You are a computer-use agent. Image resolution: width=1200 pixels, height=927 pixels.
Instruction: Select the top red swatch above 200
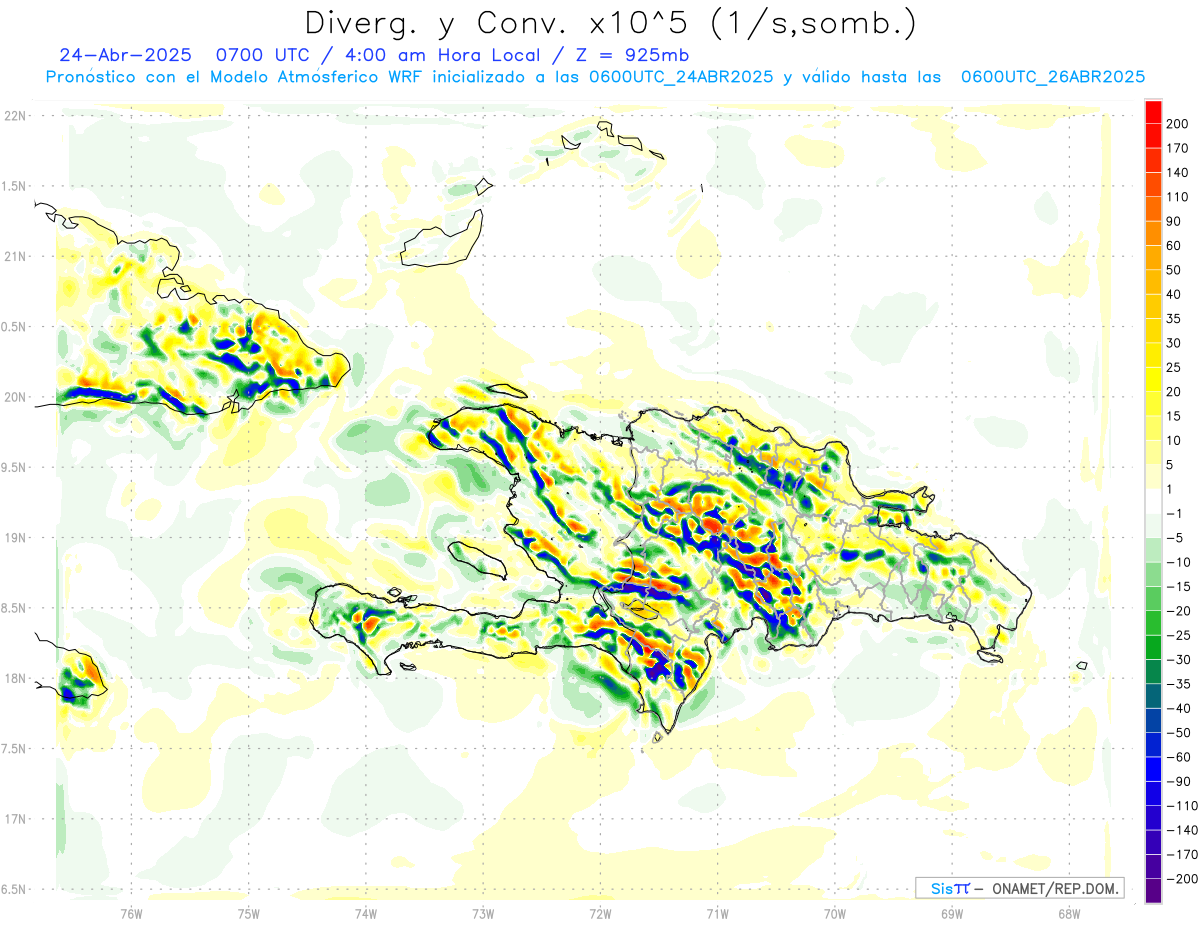[1154, 112]
